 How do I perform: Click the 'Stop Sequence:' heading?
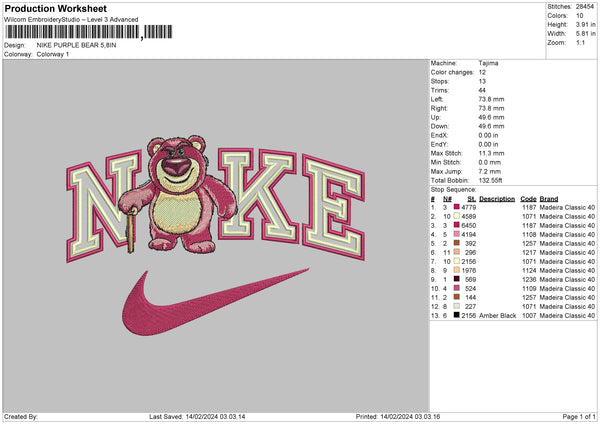click(x=453, y=190)
